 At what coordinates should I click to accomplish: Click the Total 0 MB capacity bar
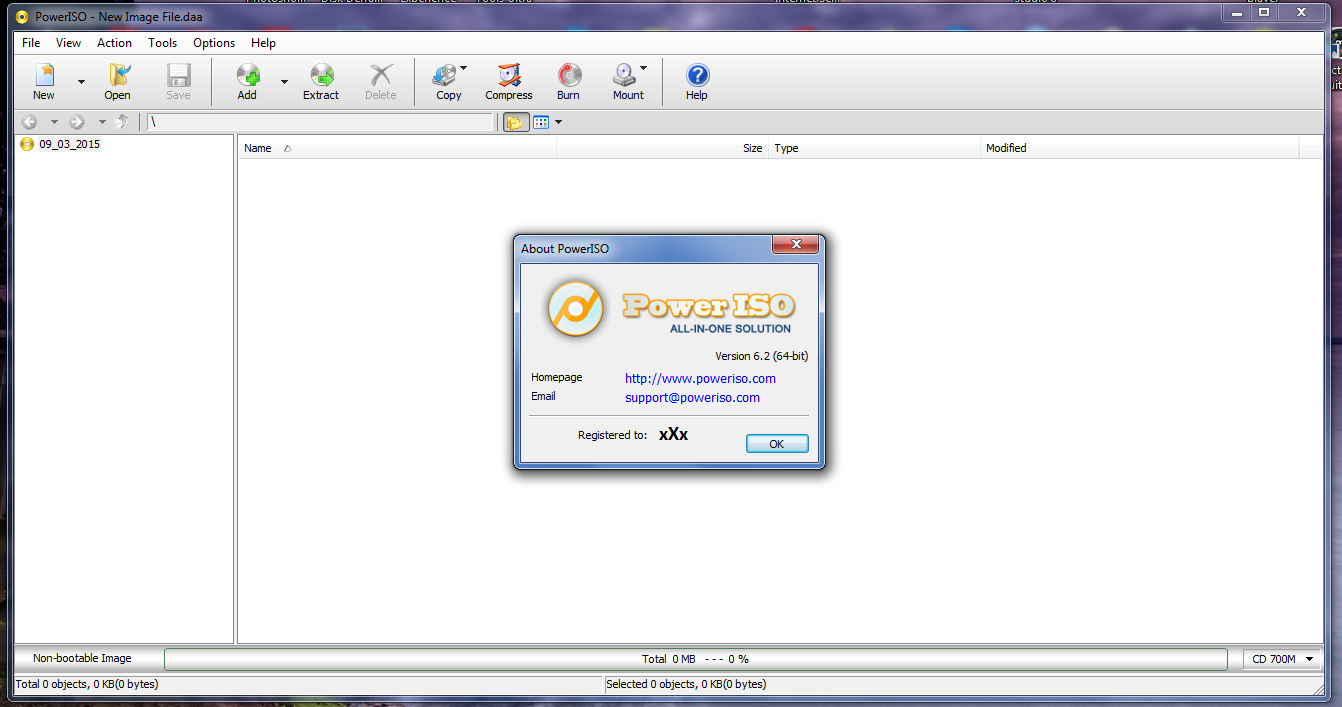(695, 659)
